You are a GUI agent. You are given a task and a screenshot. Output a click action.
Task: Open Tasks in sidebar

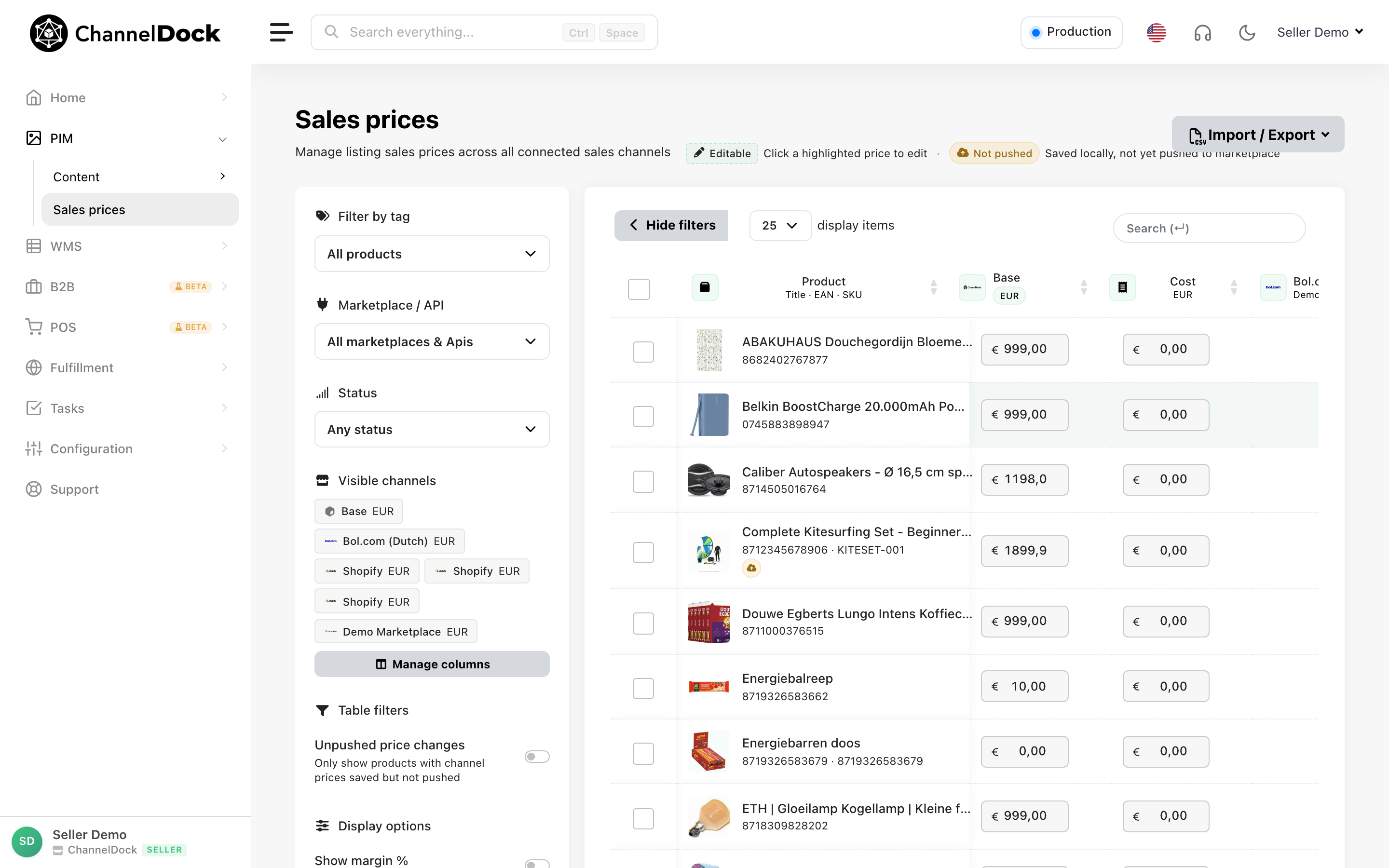pyautogui.click(x=126, y=408)
